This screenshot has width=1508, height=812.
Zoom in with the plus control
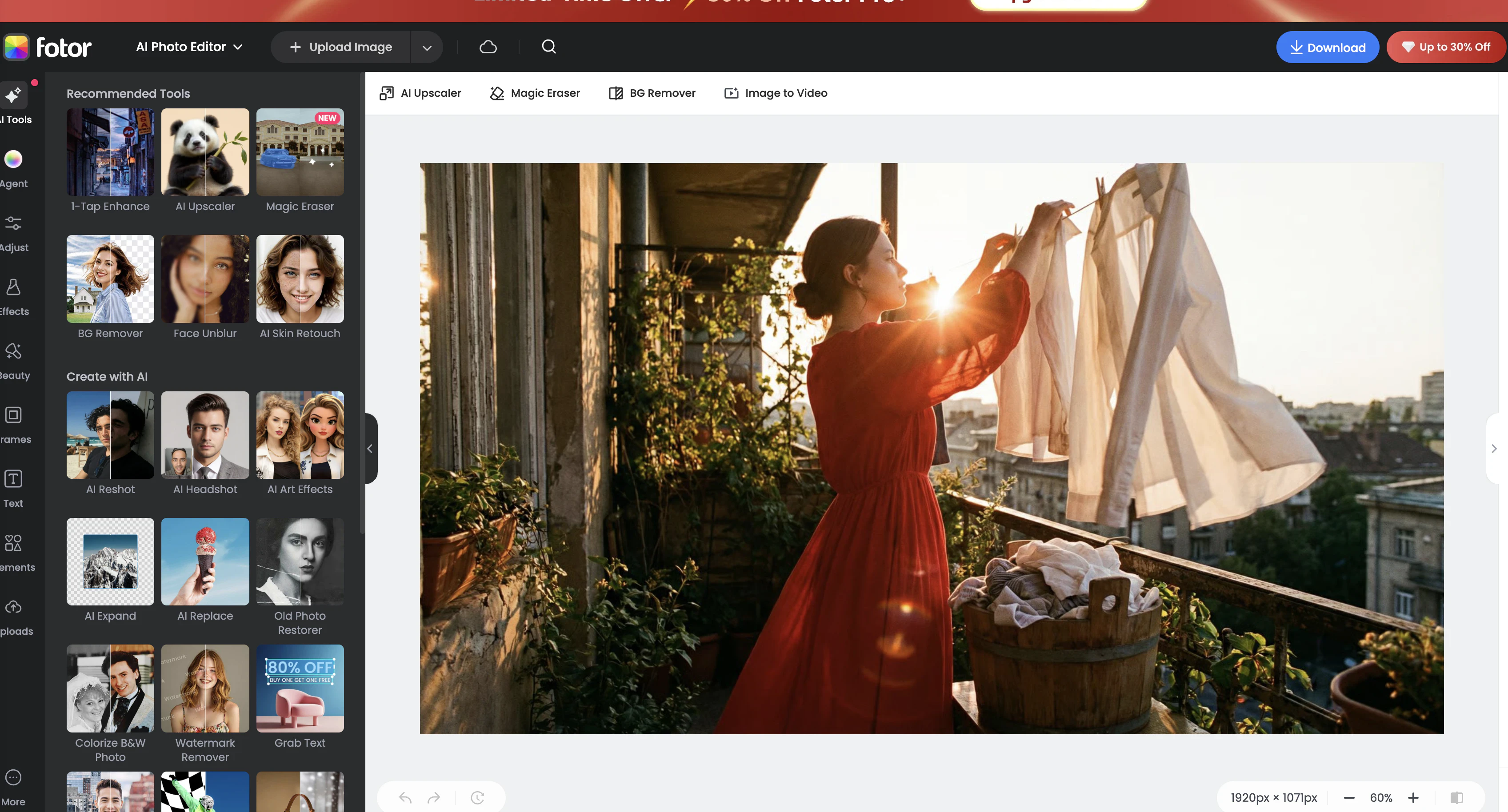1413,797
